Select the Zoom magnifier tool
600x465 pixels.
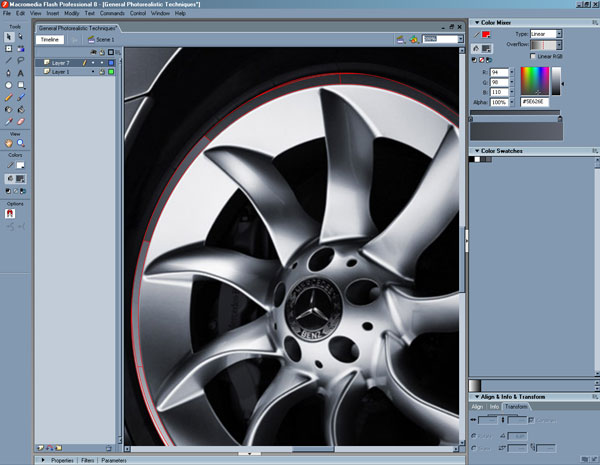click(21, 143)
